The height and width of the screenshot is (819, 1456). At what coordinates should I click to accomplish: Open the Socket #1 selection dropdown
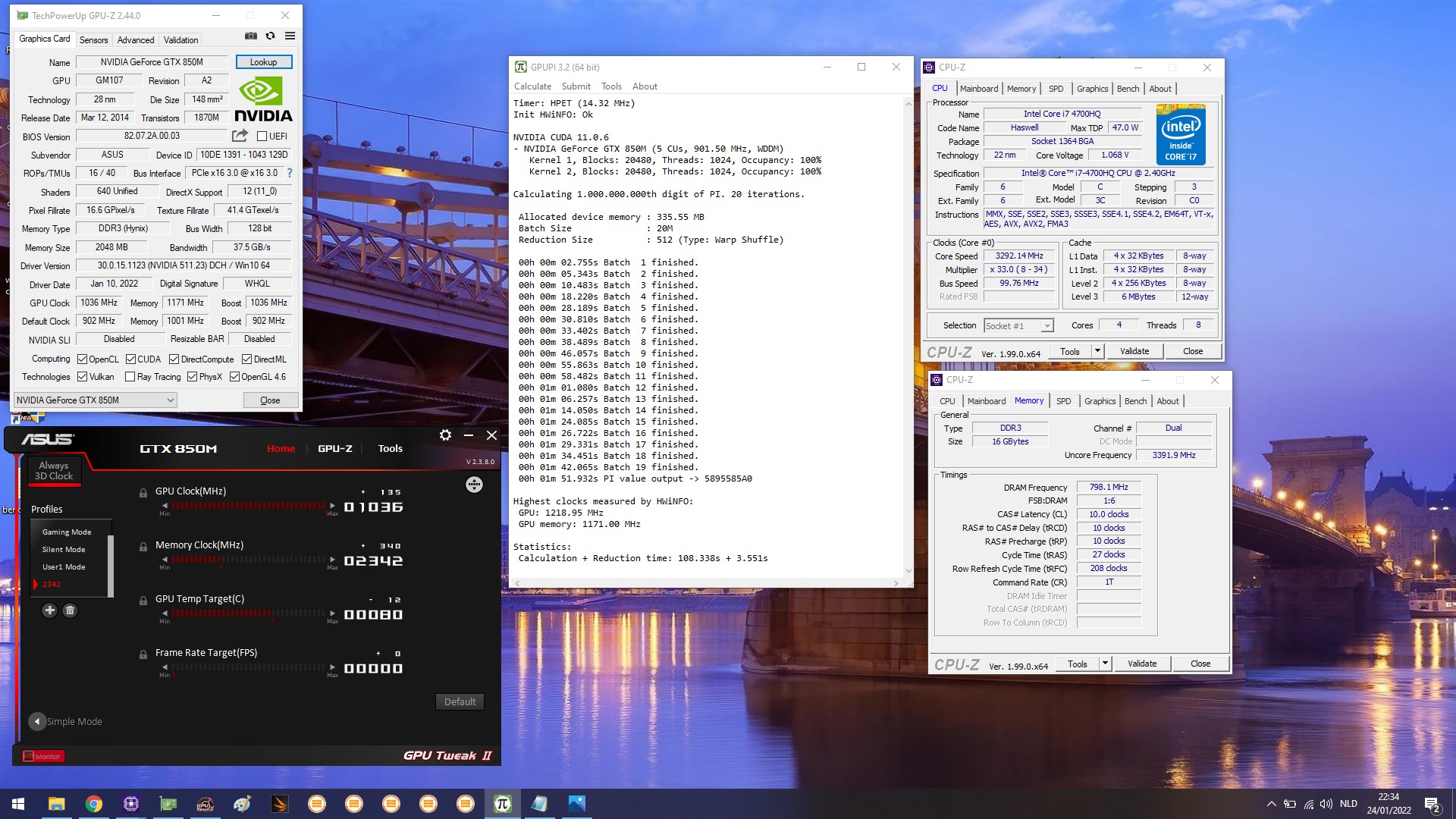1019,326
